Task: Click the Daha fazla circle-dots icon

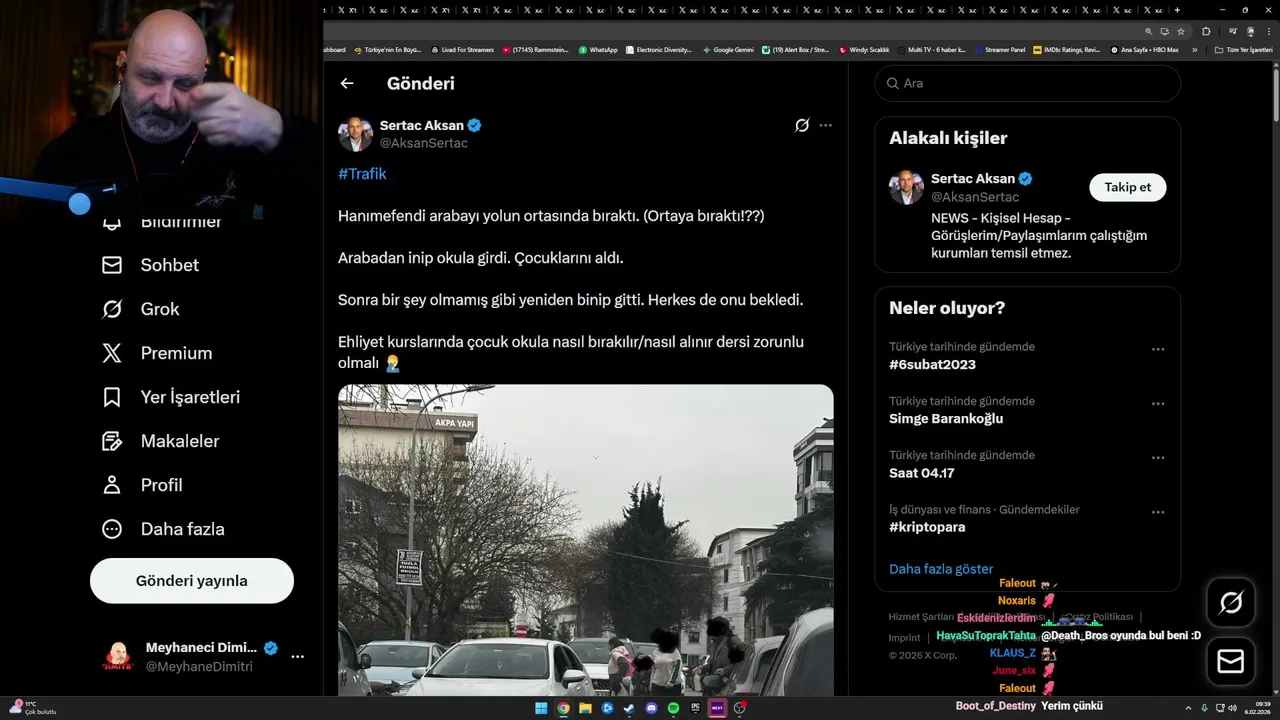Action: click(112, 529)
